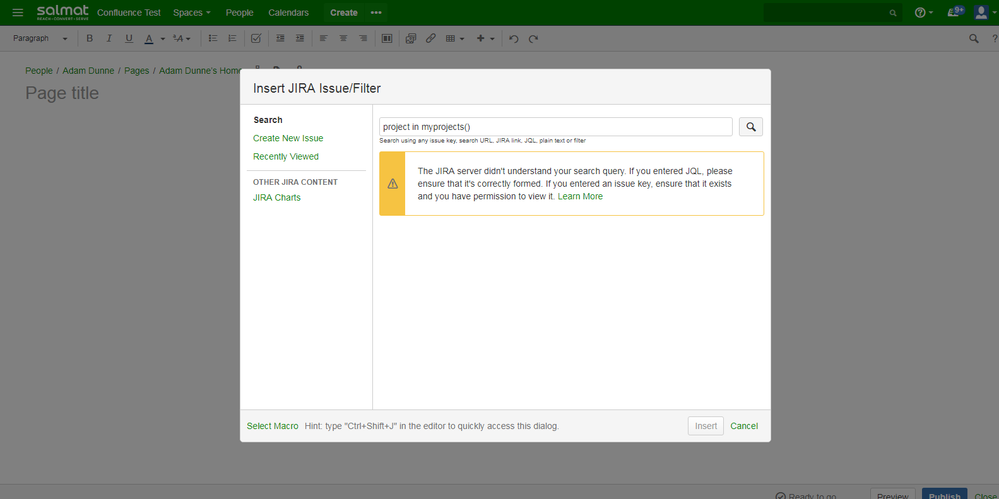
Task: Open the Create New Issue panel
Action: (288, 138)
